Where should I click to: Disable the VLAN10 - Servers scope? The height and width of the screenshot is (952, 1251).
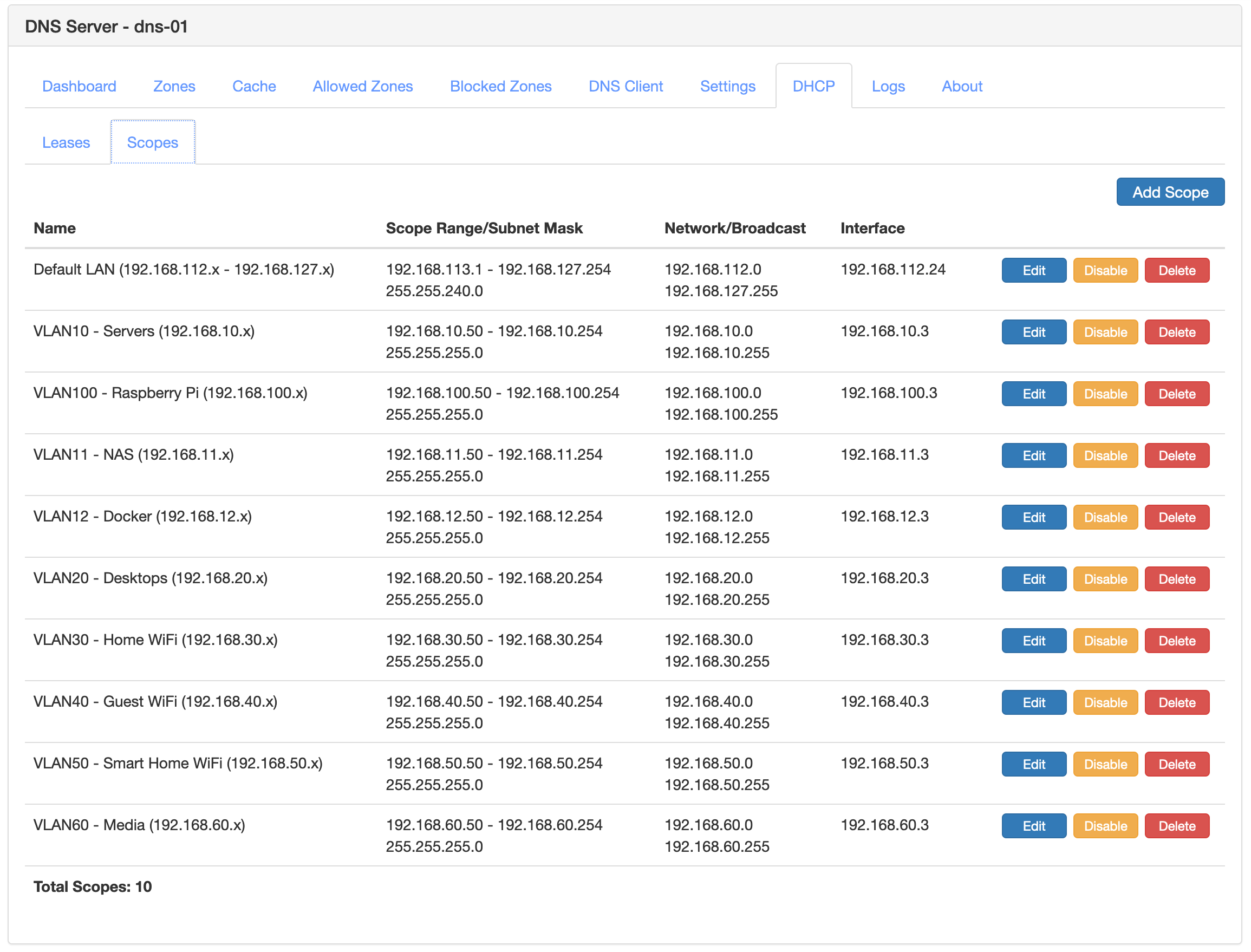[x=1105, y=331]
